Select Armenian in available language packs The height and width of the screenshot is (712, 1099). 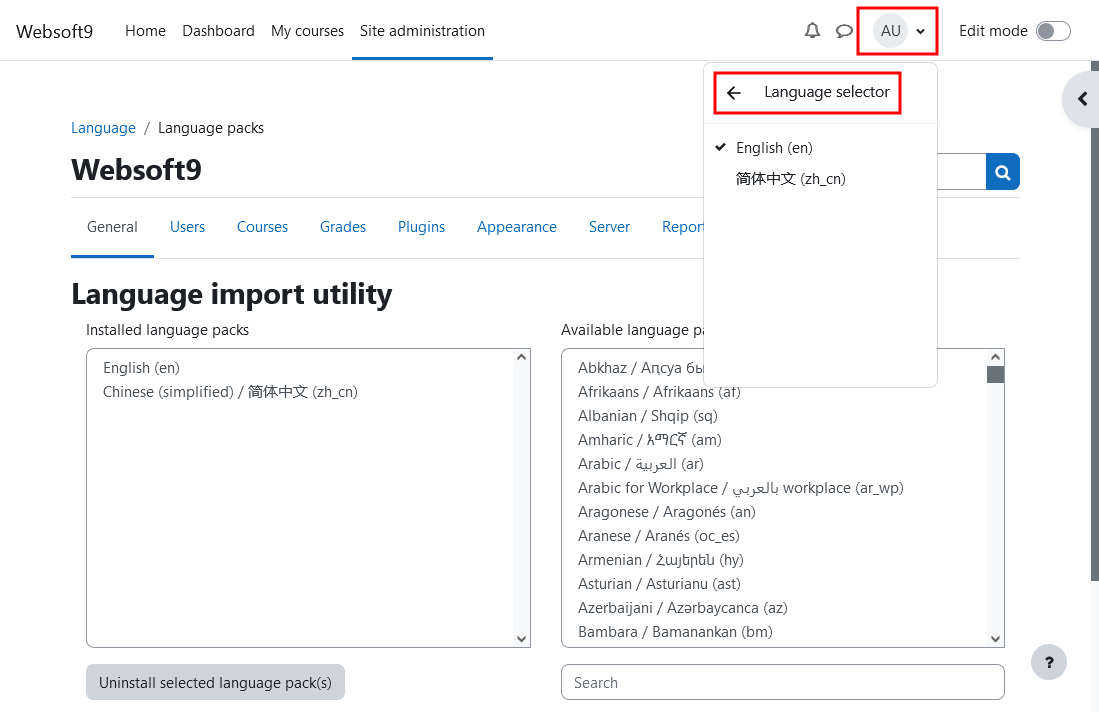(x=660, y=560)
